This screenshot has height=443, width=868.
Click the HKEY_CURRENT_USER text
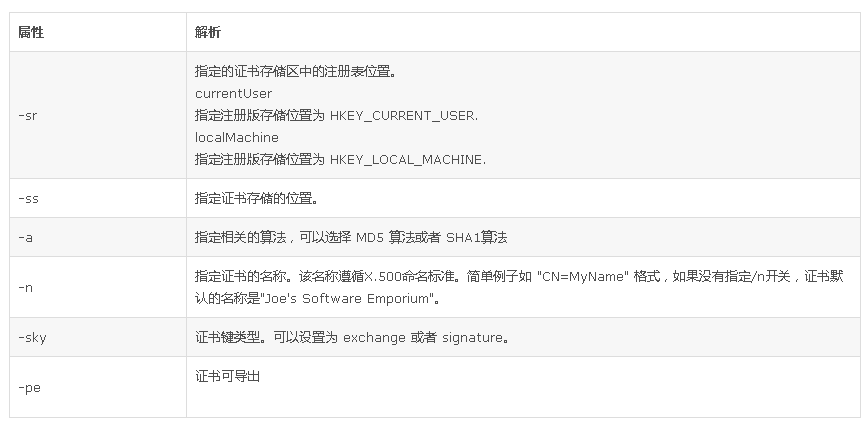pyautogui.click(x=402, y=116)
